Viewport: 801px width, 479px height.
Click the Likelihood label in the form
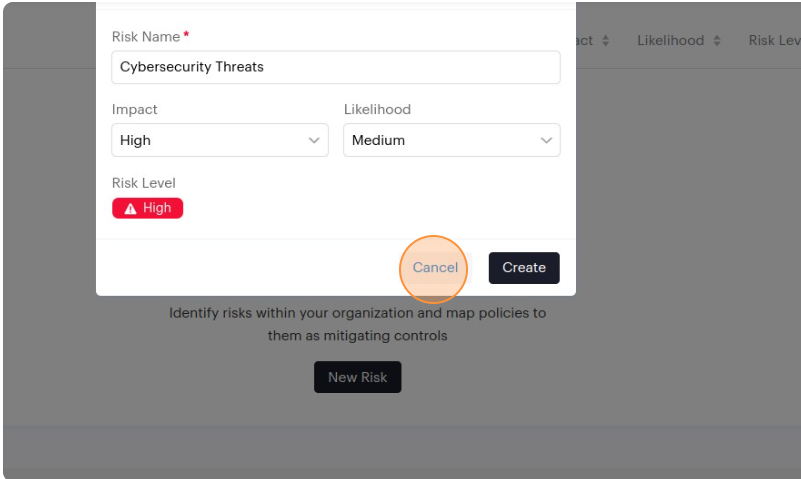coord(377,109)
